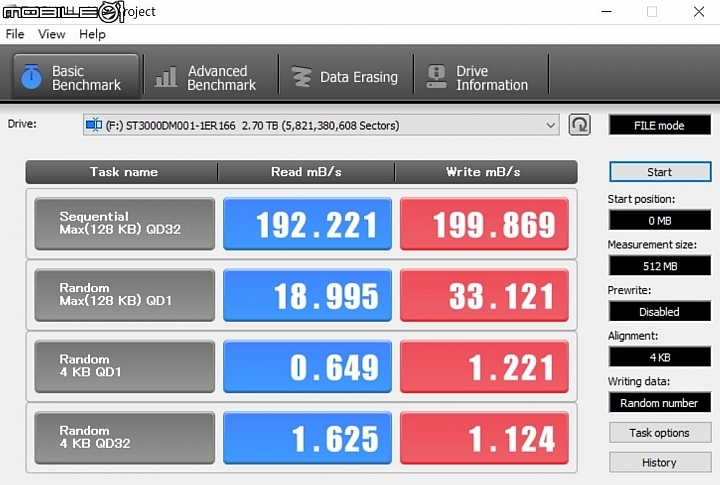Close the application window
The width and height of the screenshot is (720, 485).
698,11
